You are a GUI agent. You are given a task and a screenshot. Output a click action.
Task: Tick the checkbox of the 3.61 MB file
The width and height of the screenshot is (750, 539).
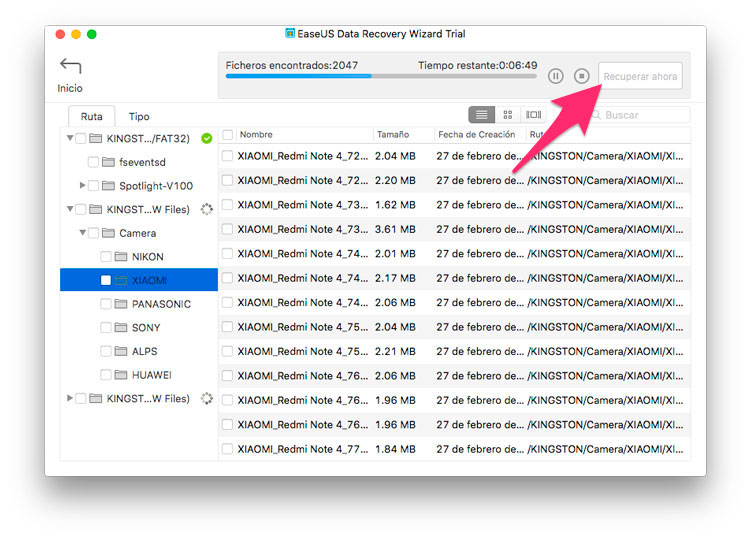(x=228, y=229)
